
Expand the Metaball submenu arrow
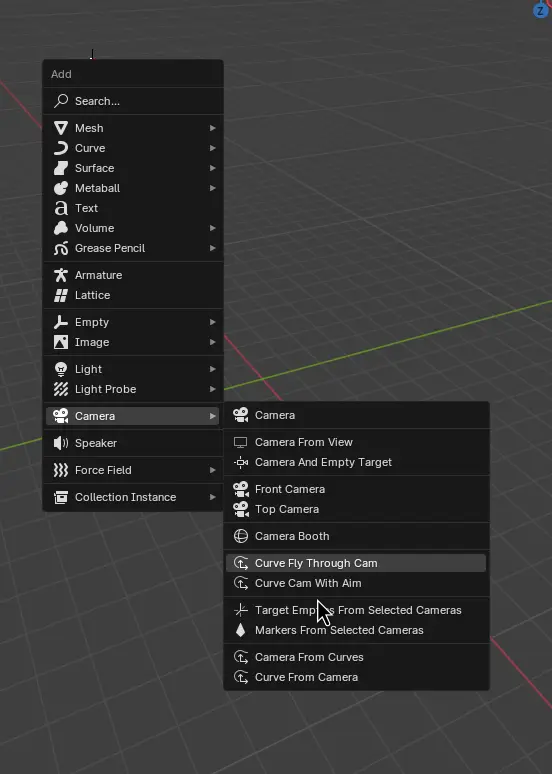pos(212,188)
